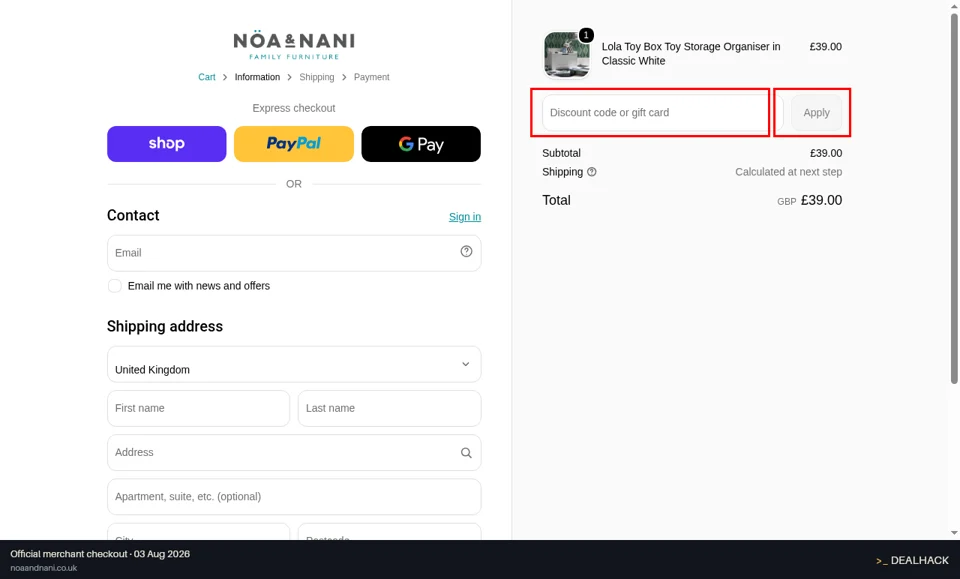The width and height of the screenshot is (960, 579).
Task: Focus the Last name field
Action: pos(389,408)
